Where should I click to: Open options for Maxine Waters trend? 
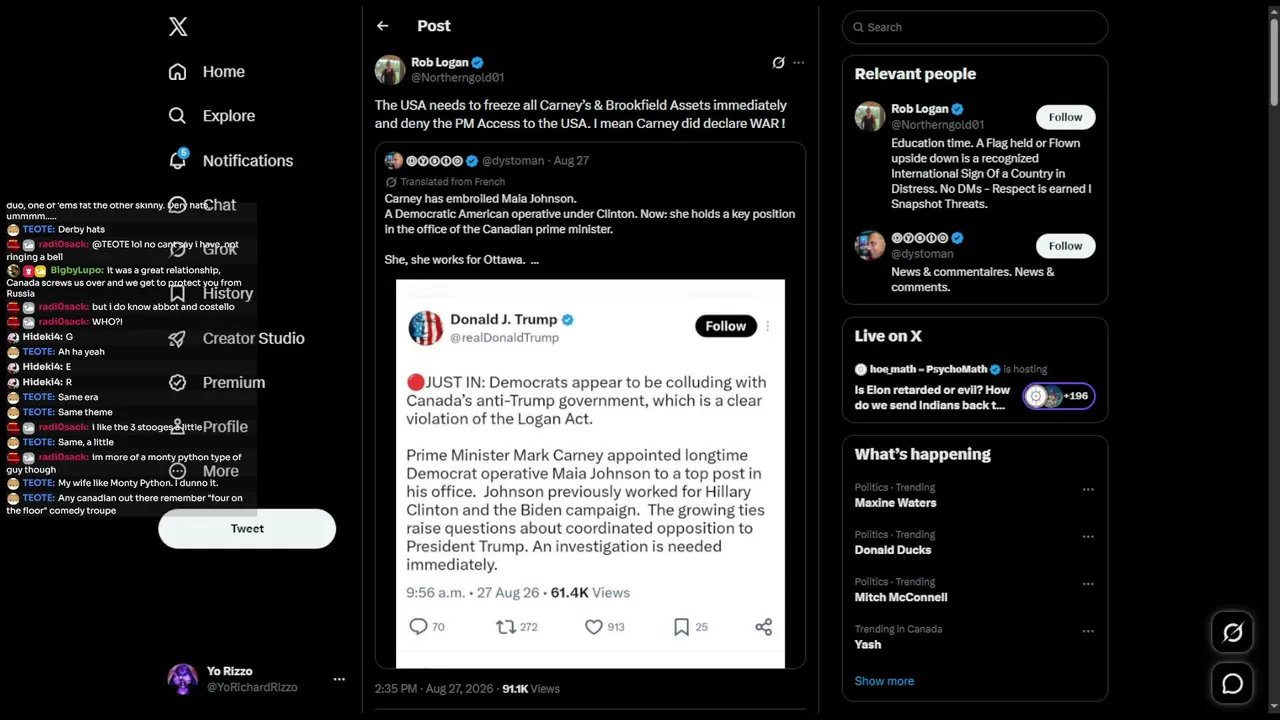(1088, 490)
